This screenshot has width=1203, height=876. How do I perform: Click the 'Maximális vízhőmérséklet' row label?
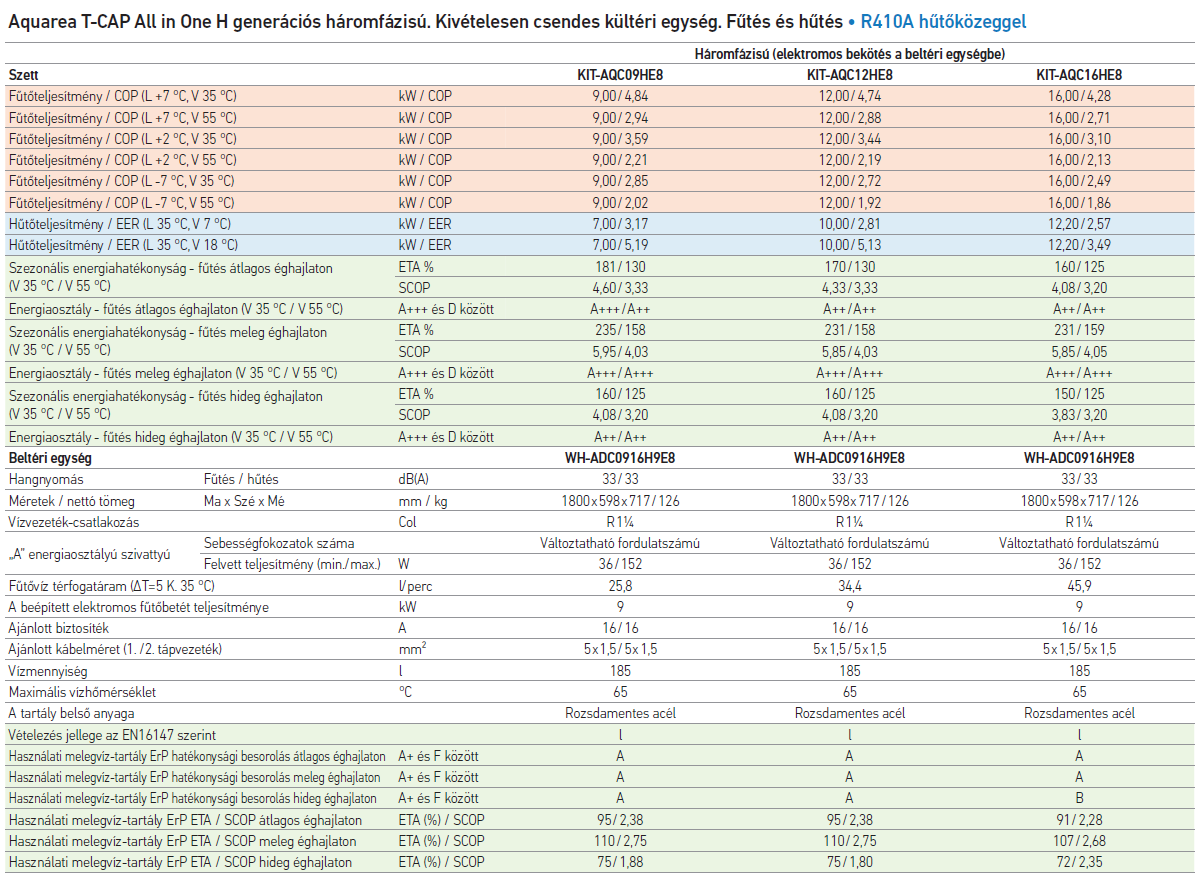[82, 692]
